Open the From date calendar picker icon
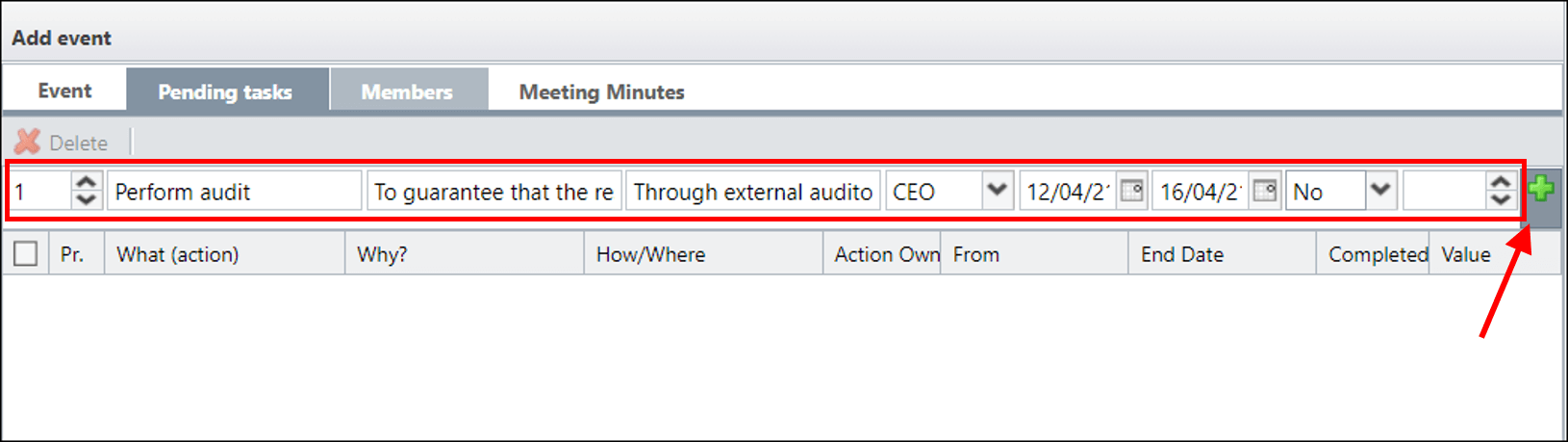 click(1132, 191)
